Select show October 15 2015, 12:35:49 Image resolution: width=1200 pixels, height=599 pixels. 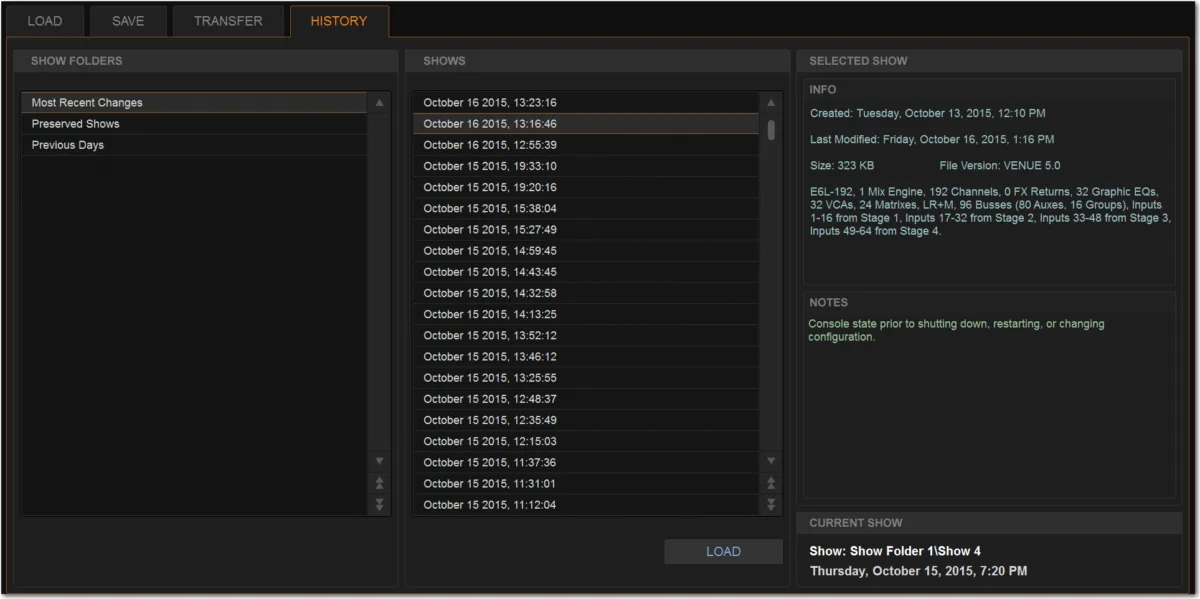(586, 420)
